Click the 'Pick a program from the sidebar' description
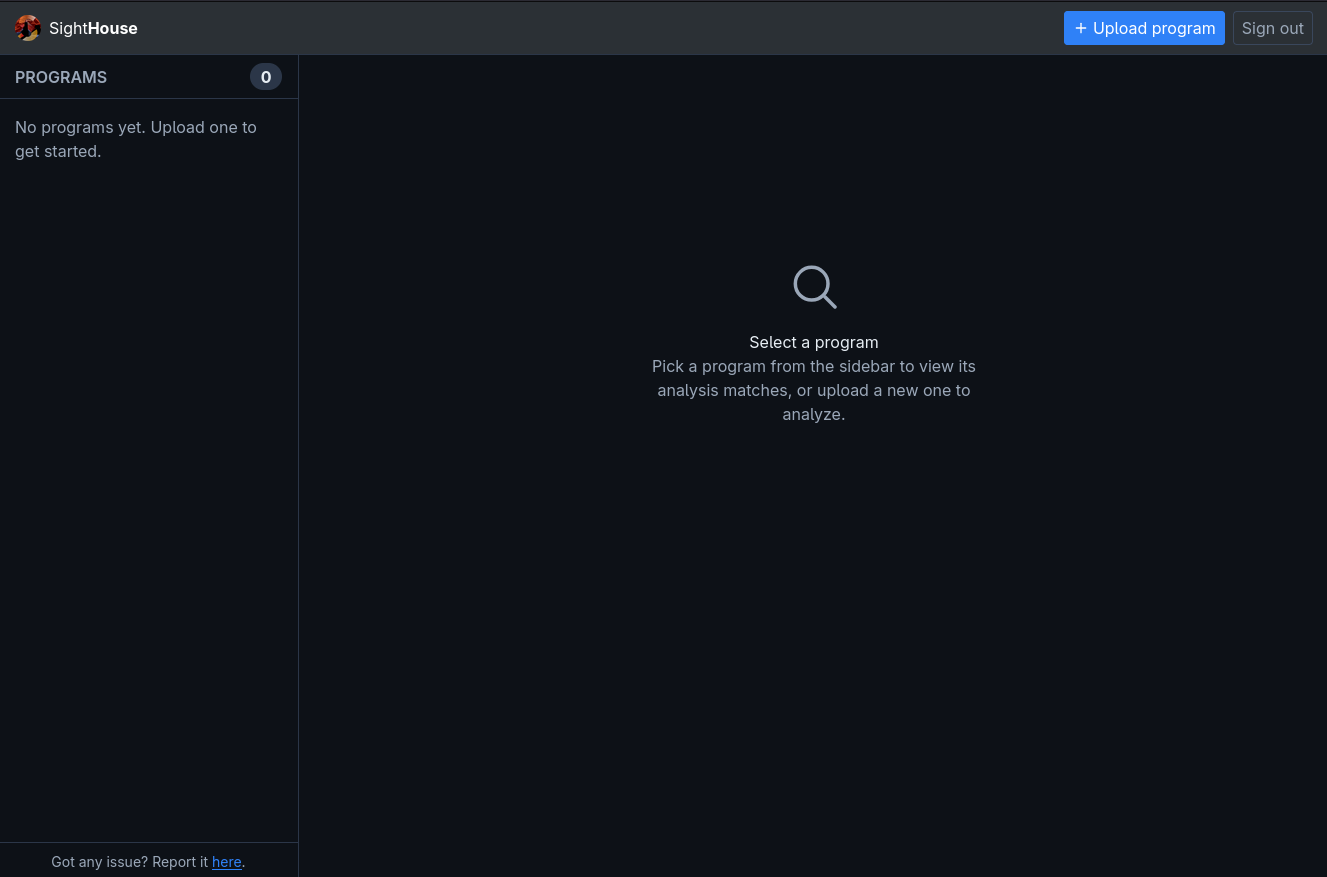The height and width of the screenshot is (877, 1327). click(814, 390)
